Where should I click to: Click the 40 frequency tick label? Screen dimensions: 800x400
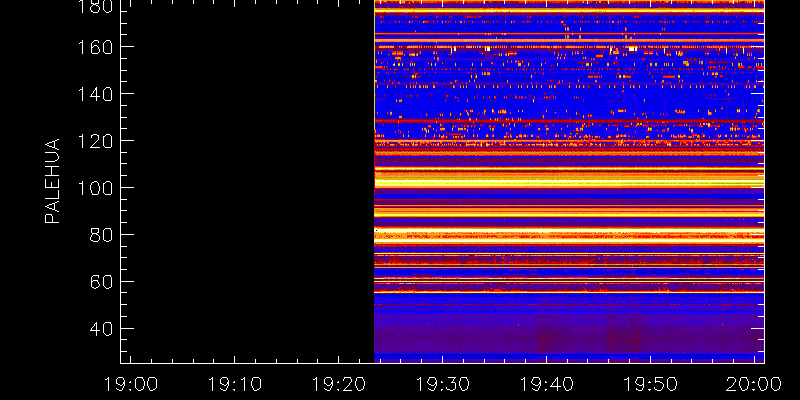[x=101, y=329]
